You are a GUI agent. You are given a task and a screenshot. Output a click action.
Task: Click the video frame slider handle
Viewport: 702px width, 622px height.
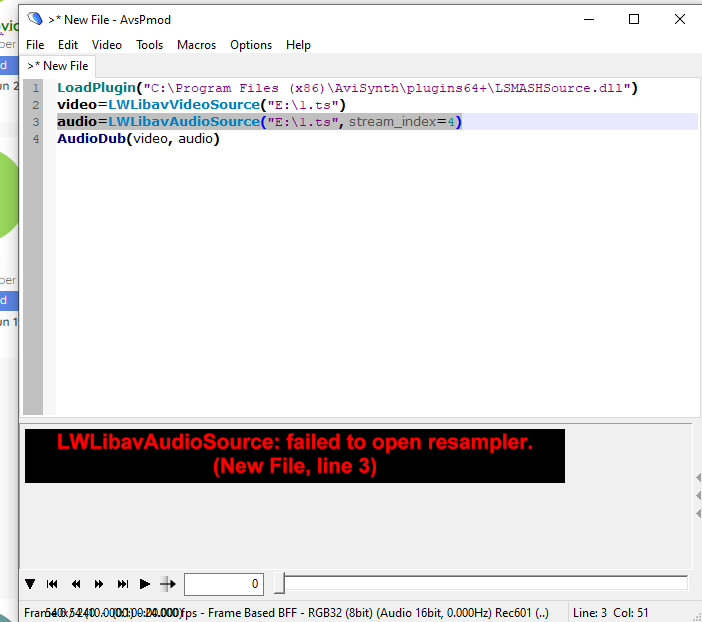click(279, 583)
